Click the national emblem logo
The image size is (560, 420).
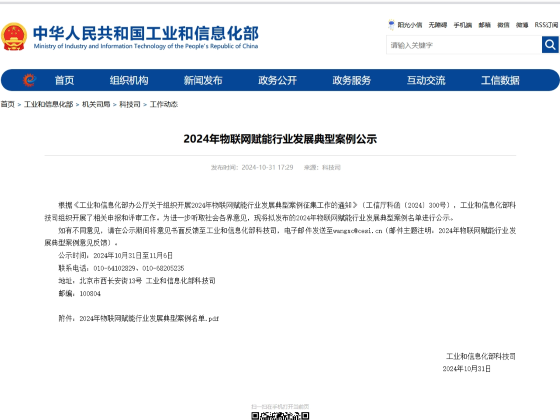click(x=14, y=37)
